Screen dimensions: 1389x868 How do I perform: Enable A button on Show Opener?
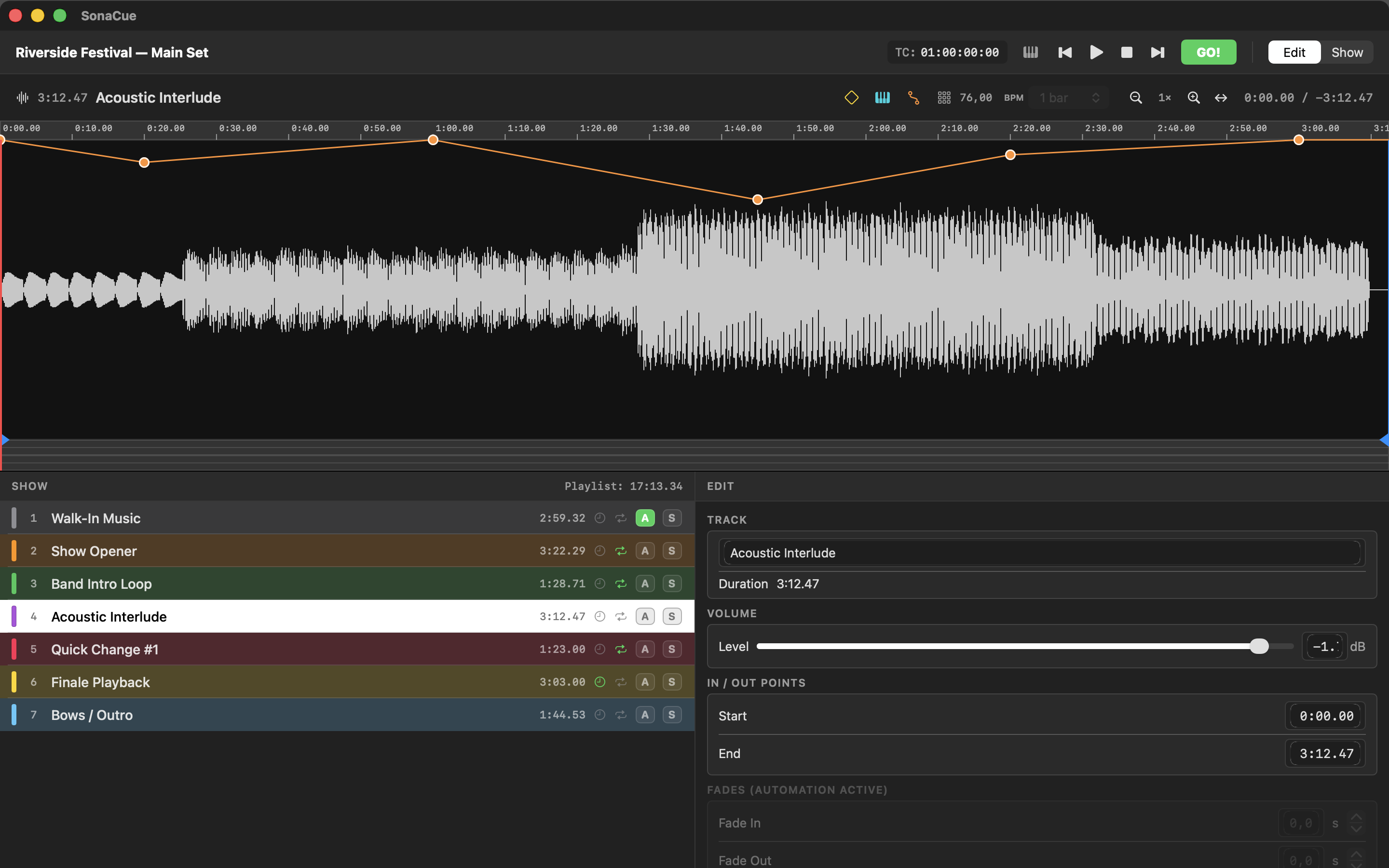tap(645, 551)
